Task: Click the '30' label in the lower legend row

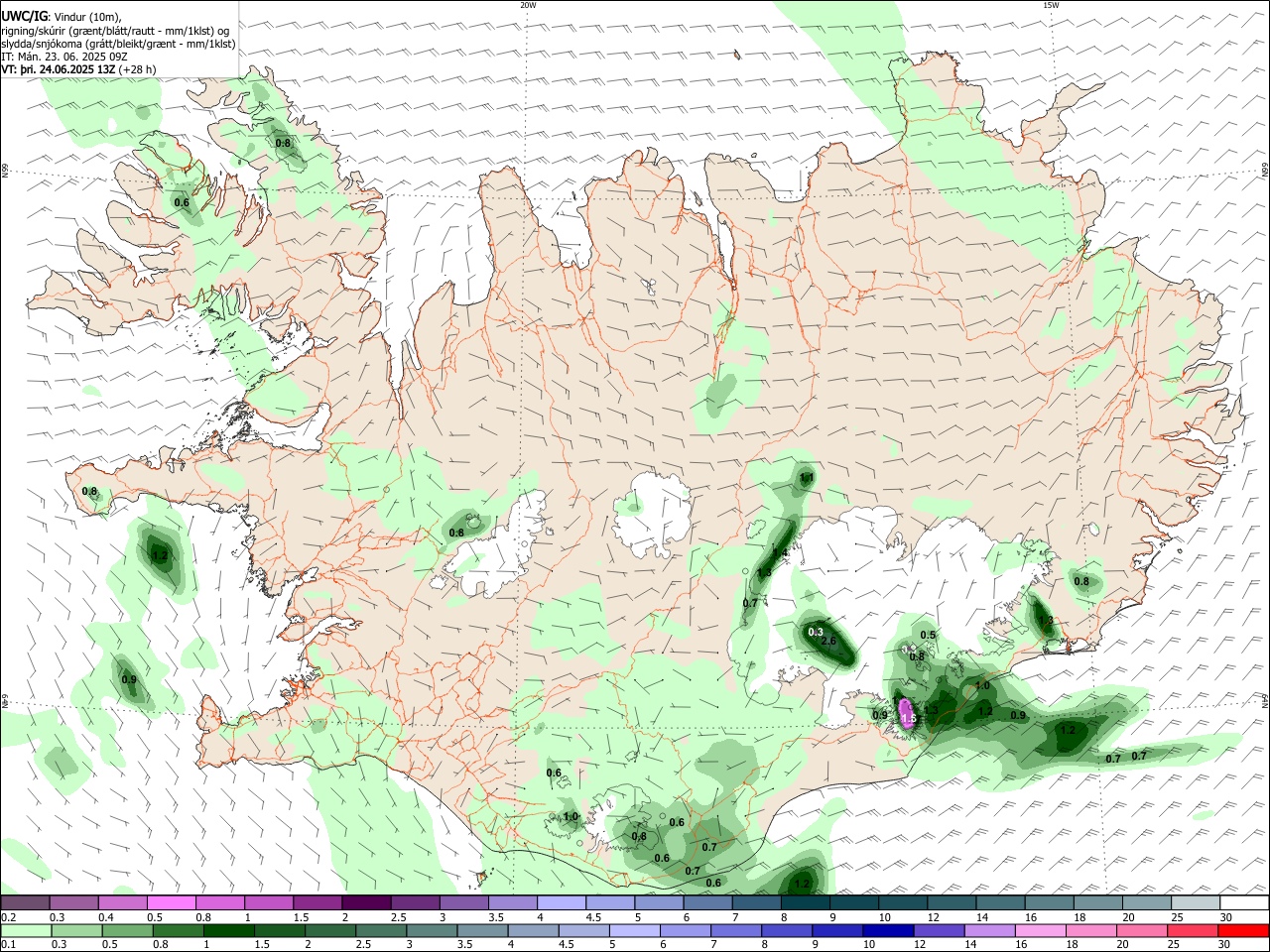Action: [1225, 945]
